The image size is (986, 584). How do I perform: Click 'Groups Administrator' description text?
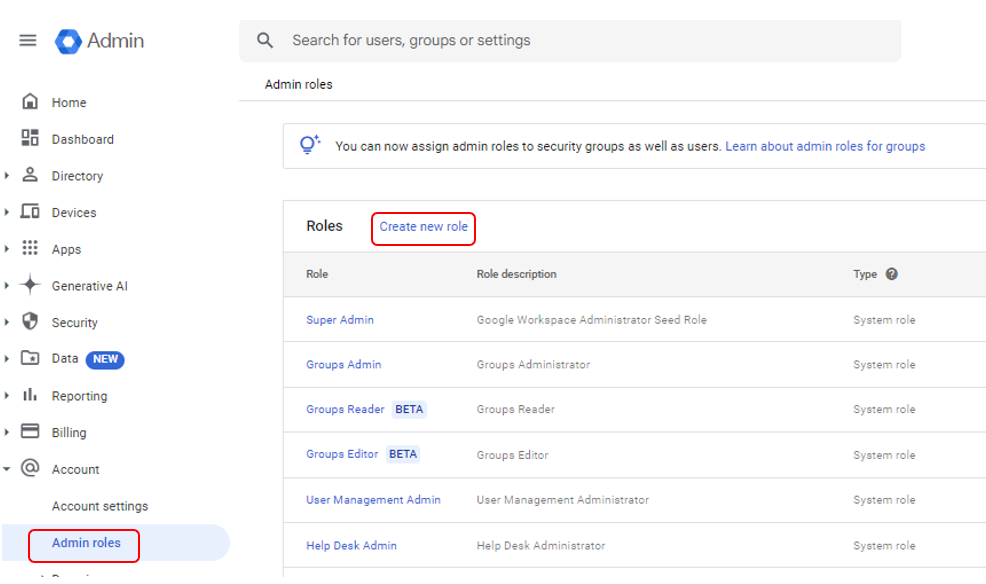point(533,364)
